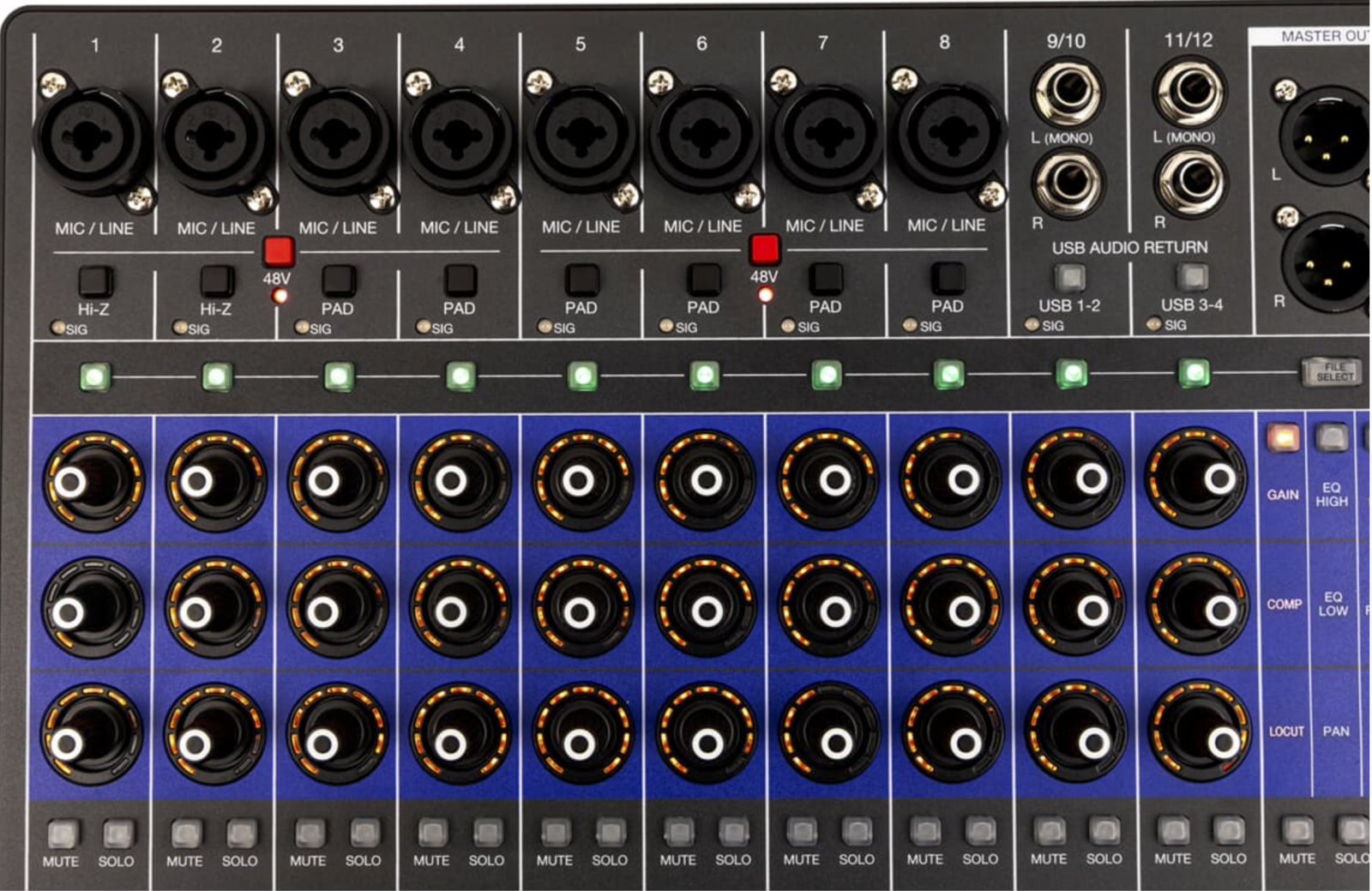The width and height of the screenshot is (1372, 891).
Task: Toggle the PAD switch on channel 3
Action: point(339,280)
